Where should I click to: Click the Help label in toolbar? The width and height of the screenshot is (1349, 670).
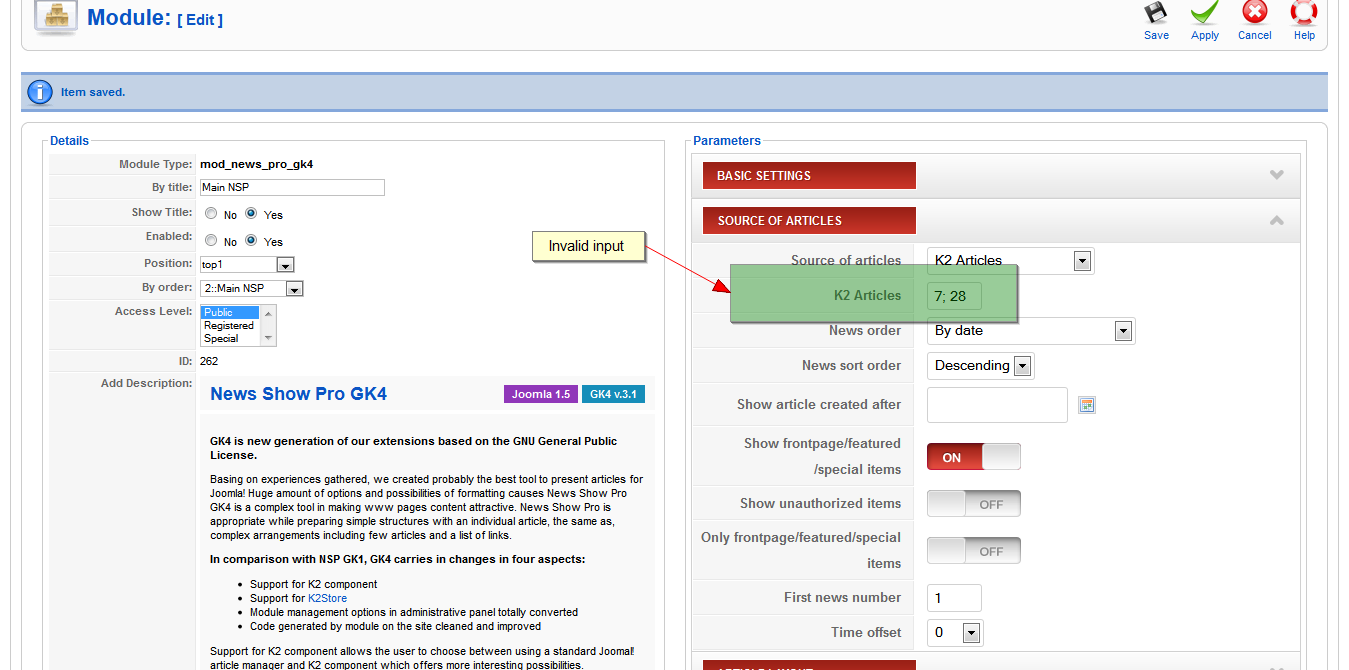pos(1304,35)
